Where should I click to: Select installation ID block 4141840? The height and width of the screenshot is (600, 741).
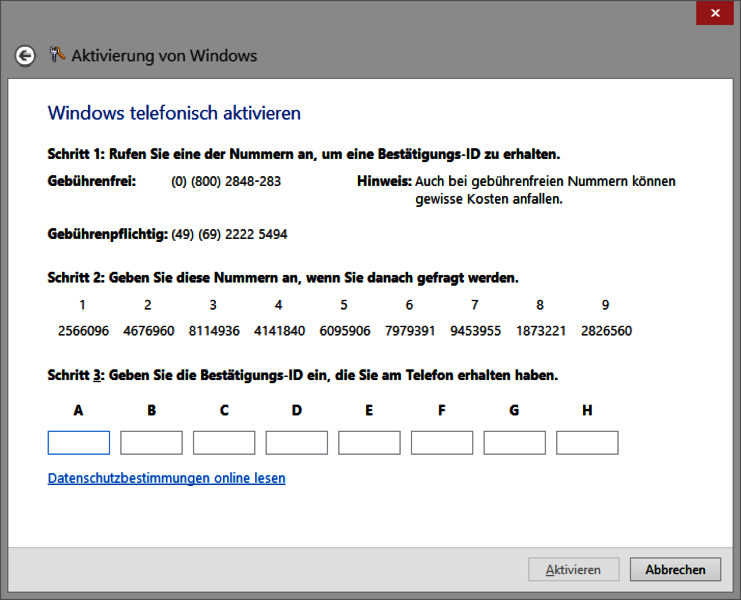click(279, 331)
